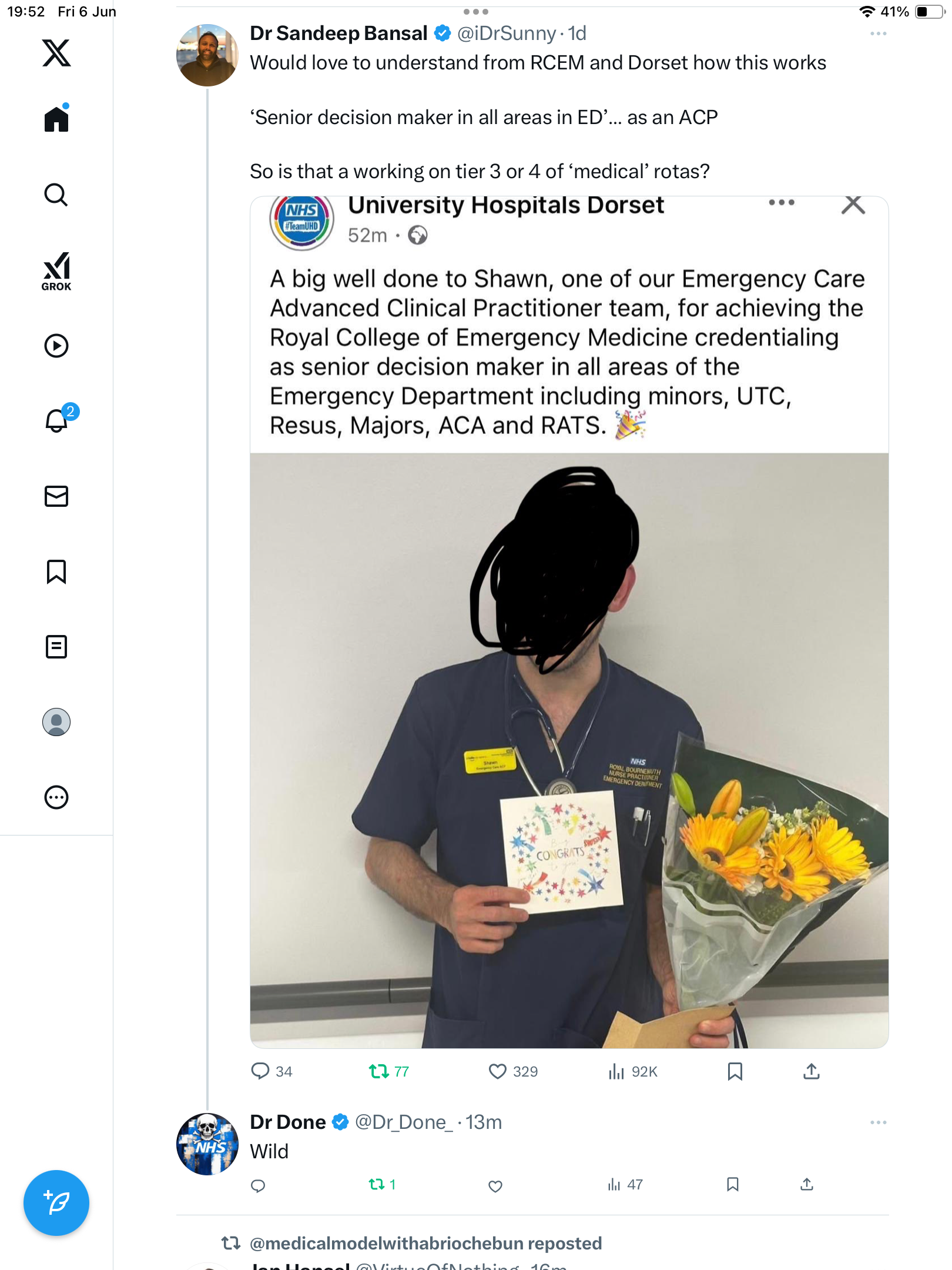
Task: View analytics for the 92K views post
Action: point(633,1071)
